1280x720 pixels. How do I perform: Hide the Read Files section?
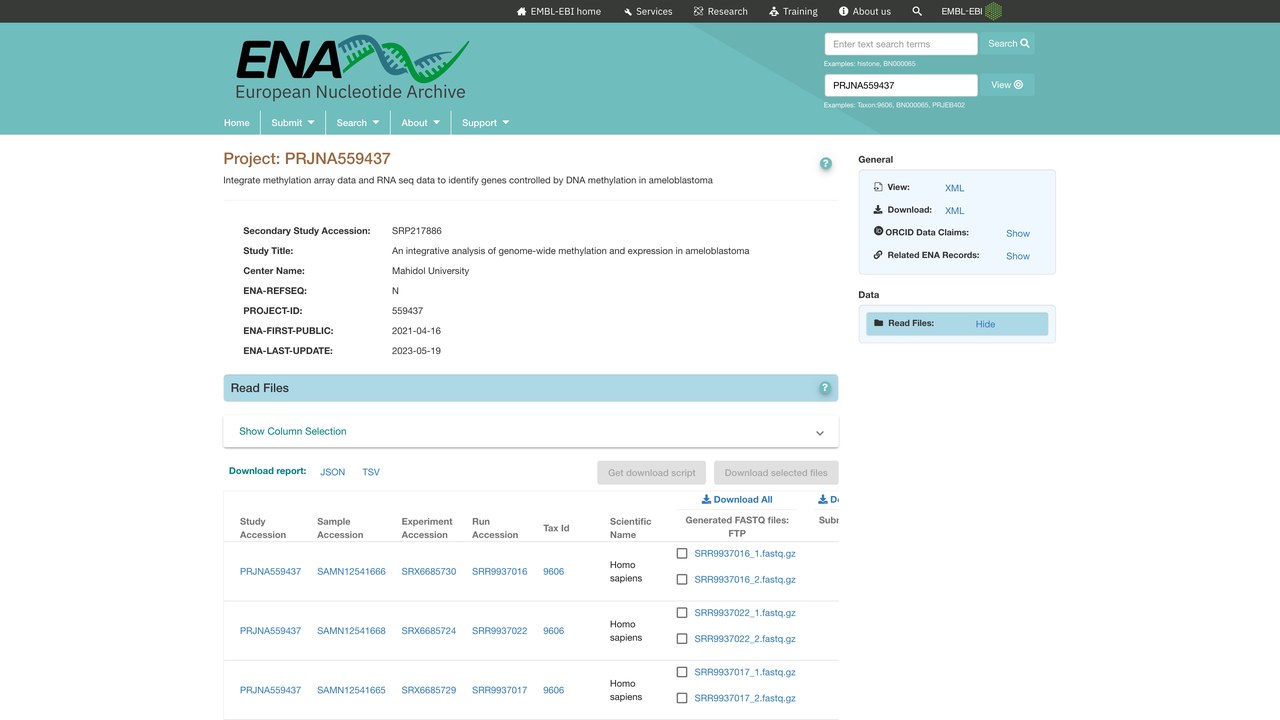tap(985, 324)
